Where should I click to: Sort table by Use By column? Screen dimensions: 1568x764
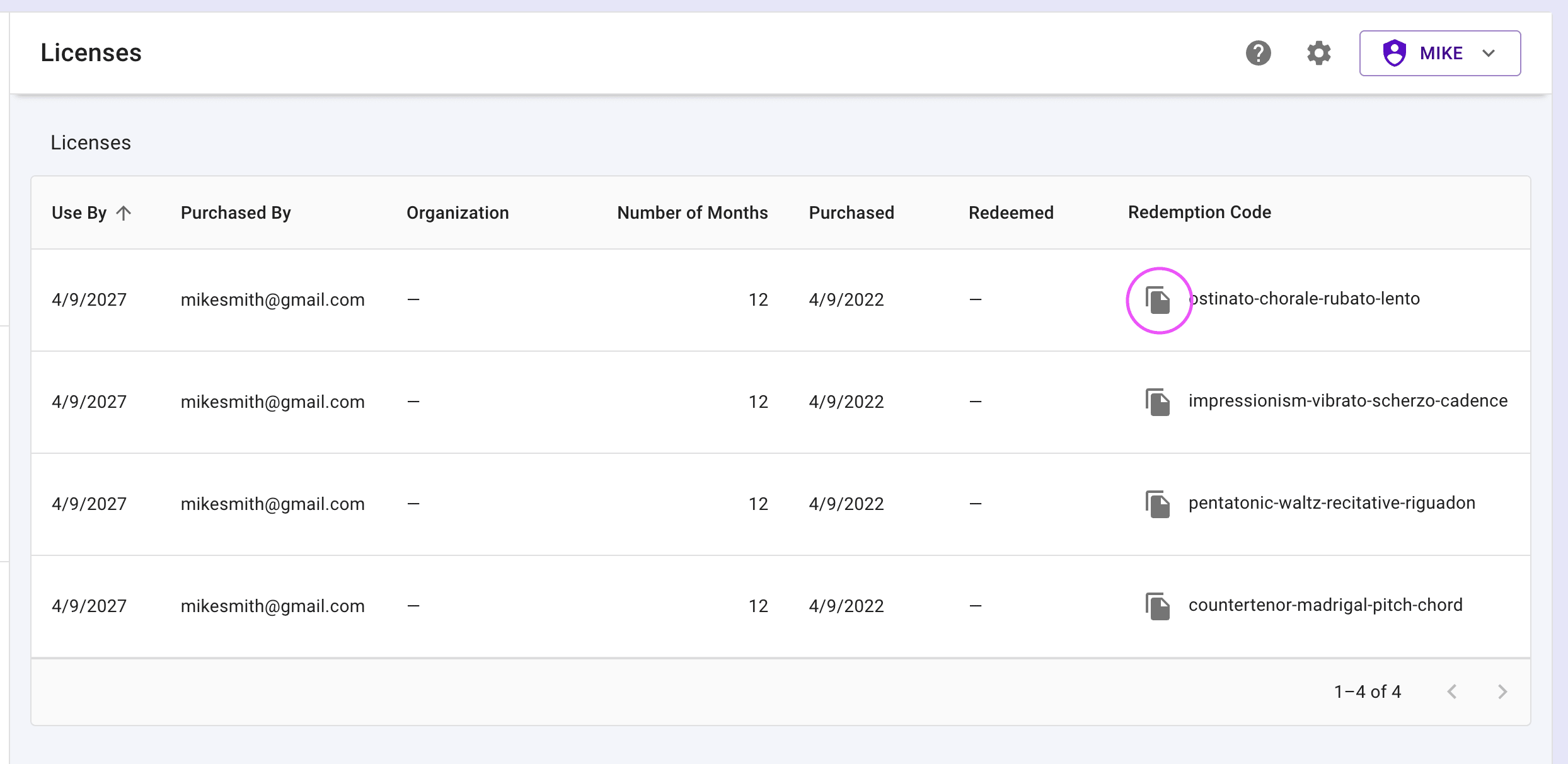79,213
